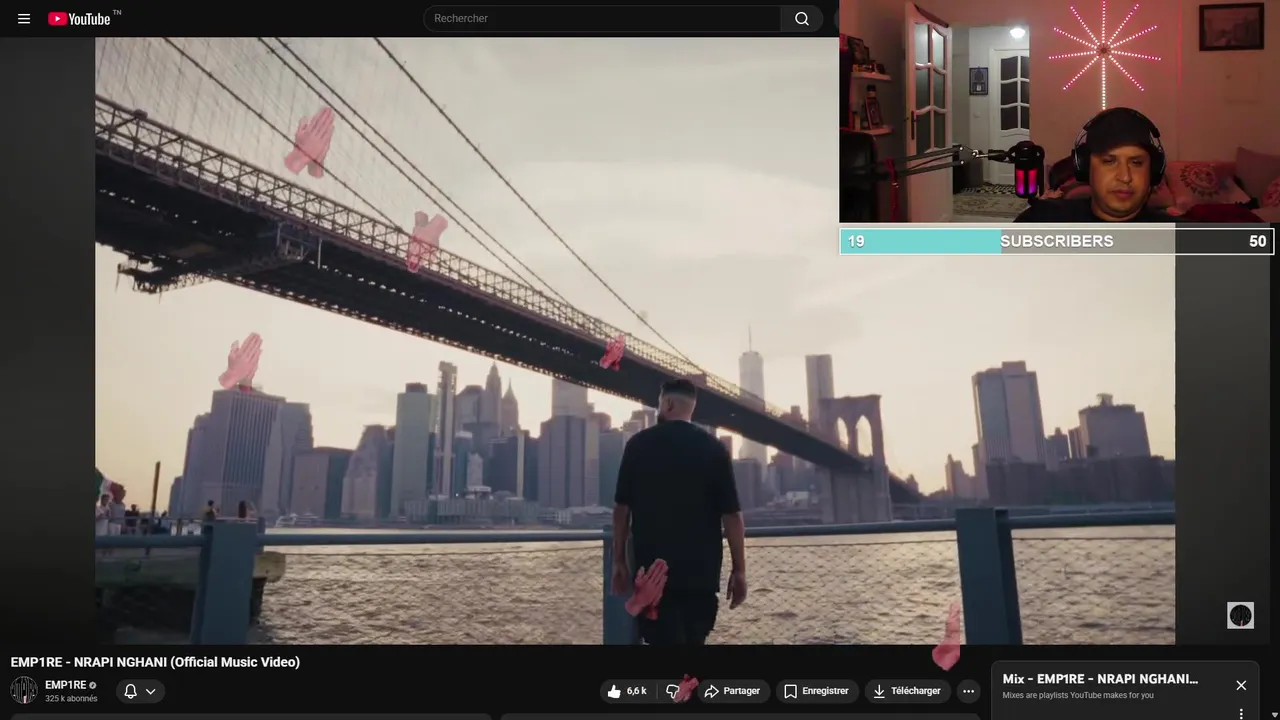Open the Mix playlist vertical dots menu

(x=1241, y=714)
